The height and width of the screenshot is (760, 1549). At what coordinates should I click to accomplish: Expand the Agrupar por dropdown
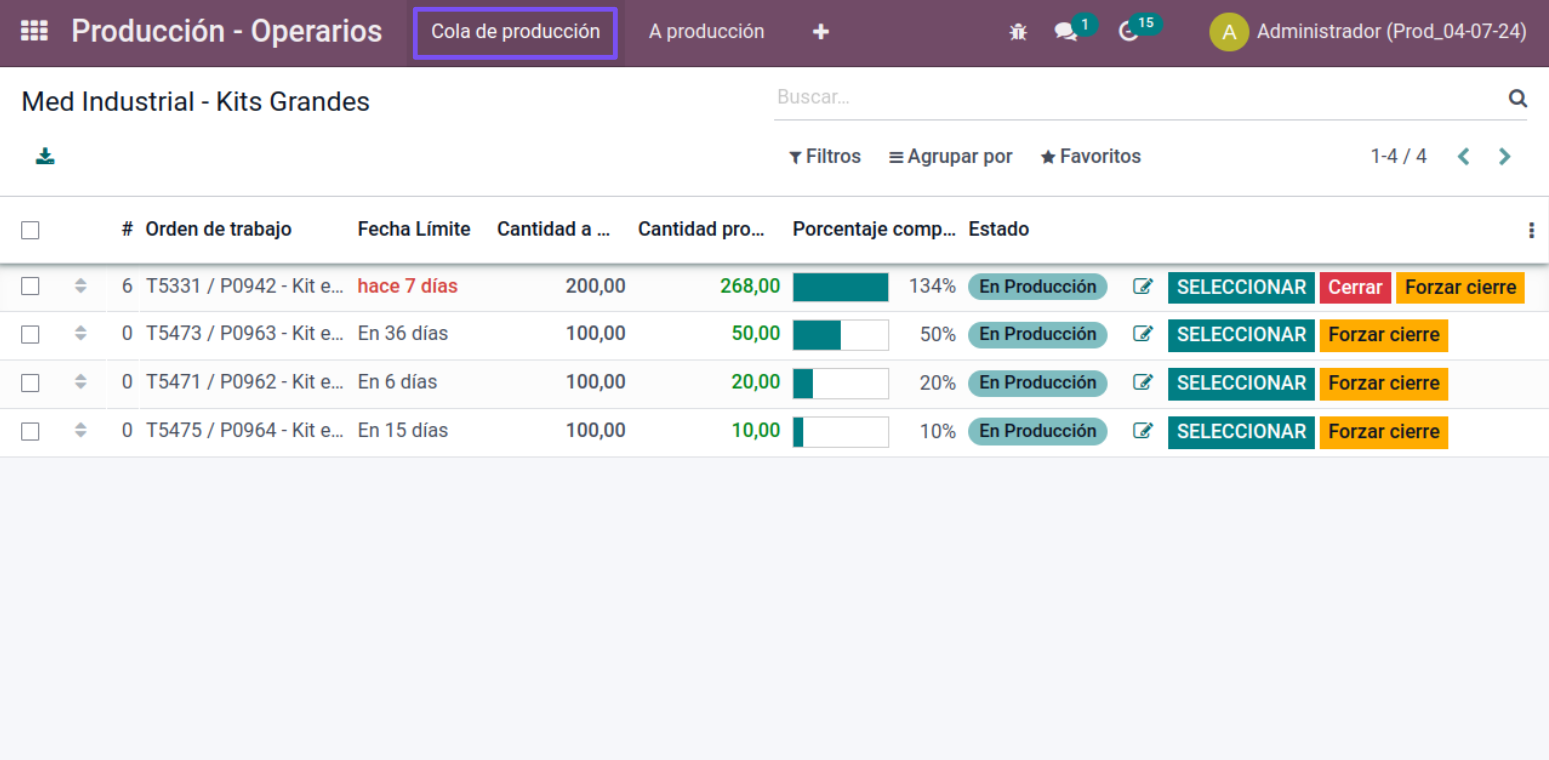pos(950,157)
